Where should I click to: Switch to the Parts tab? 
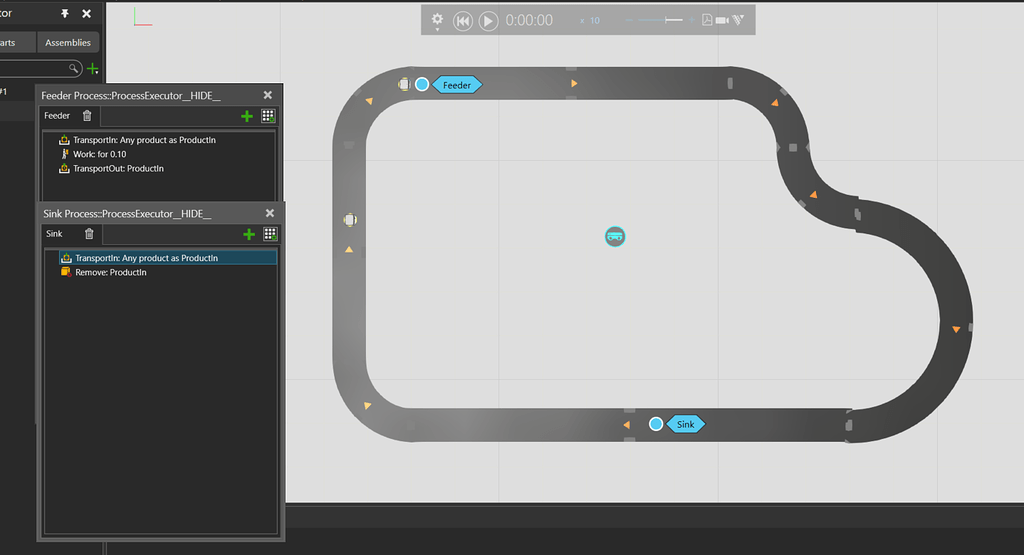tap(16, 42)
